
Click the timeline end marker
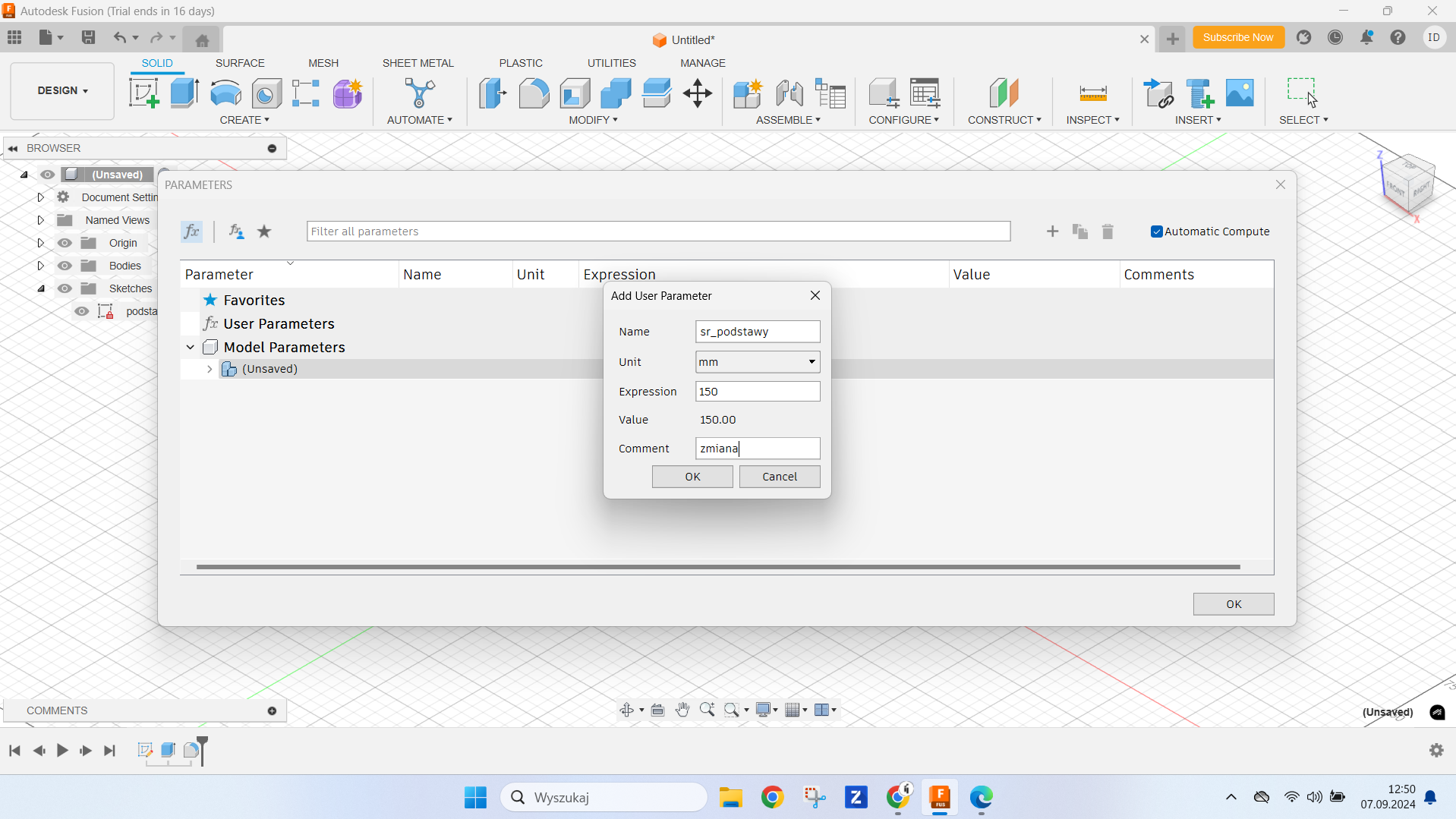point(202,750)
